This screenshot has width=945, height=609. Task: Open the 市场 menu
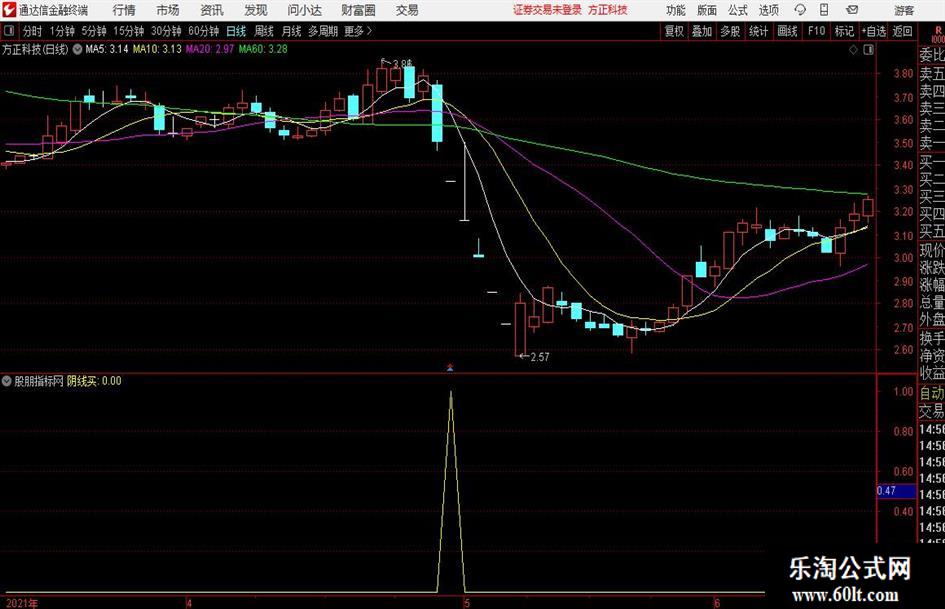(168, 10)
